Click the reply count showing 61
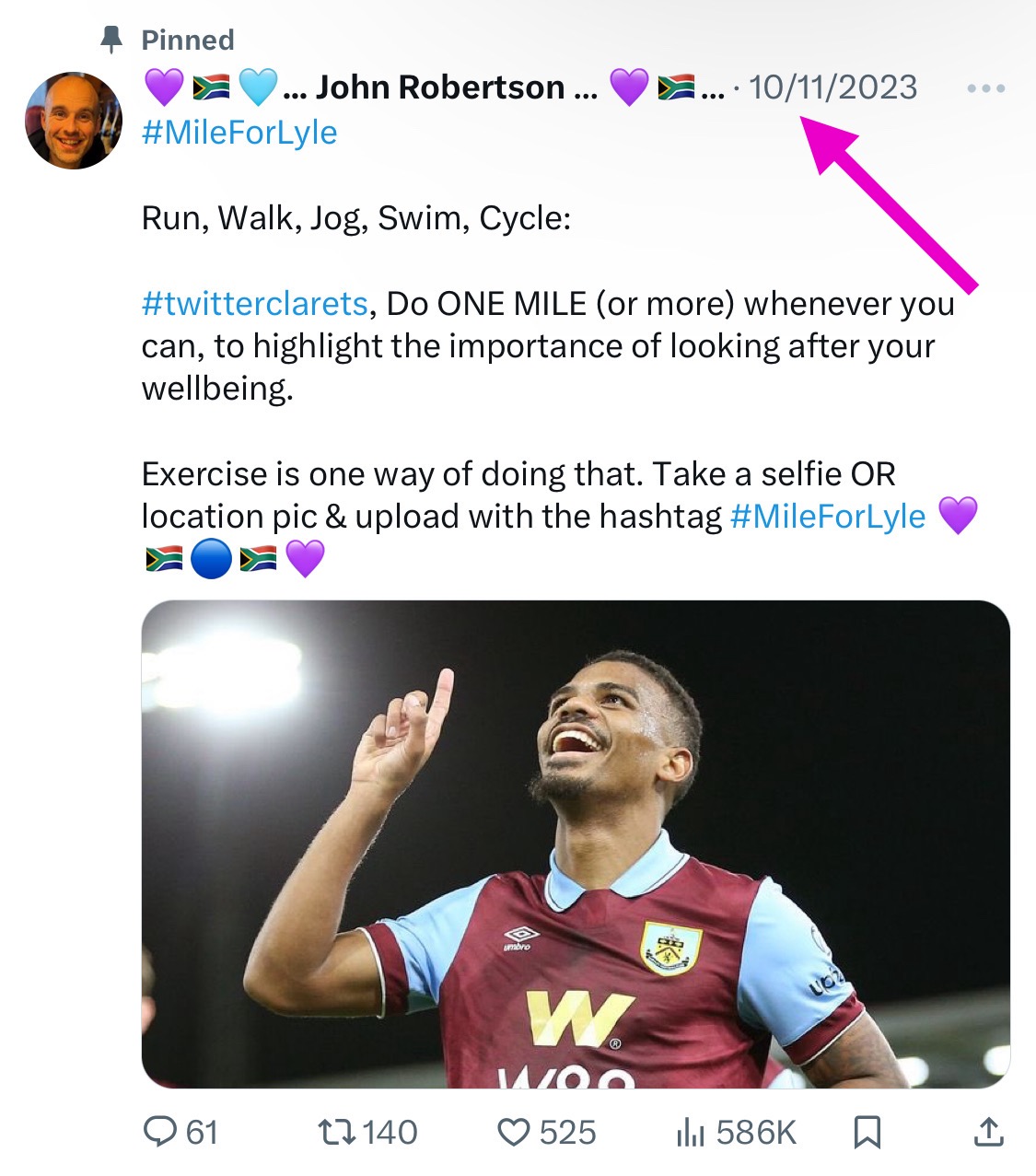Viewport: 1036px width, 1176px height. [203, 1132]
